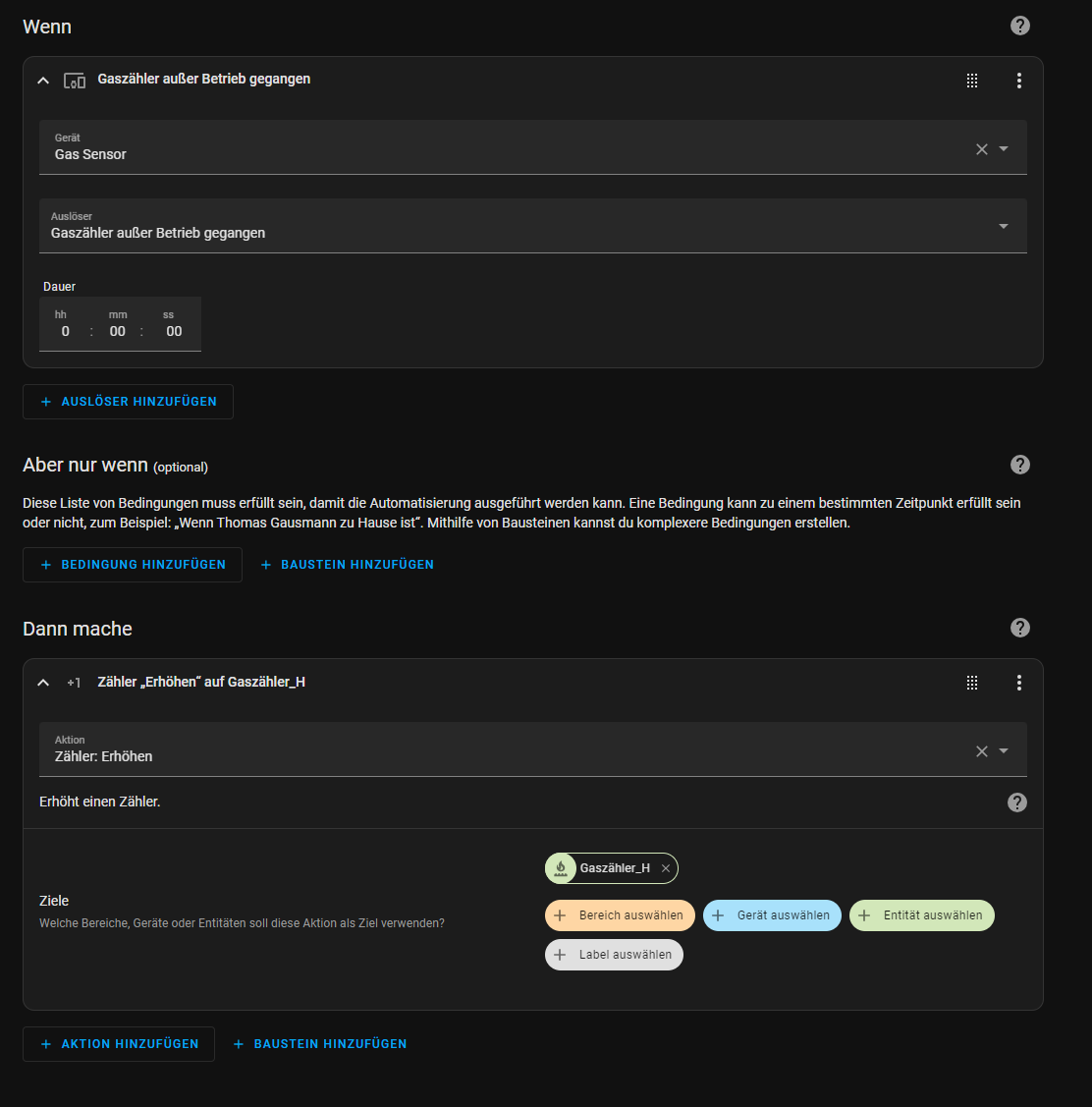
Task: Click the green Entität auswählen chip
Action: (922, 915)
